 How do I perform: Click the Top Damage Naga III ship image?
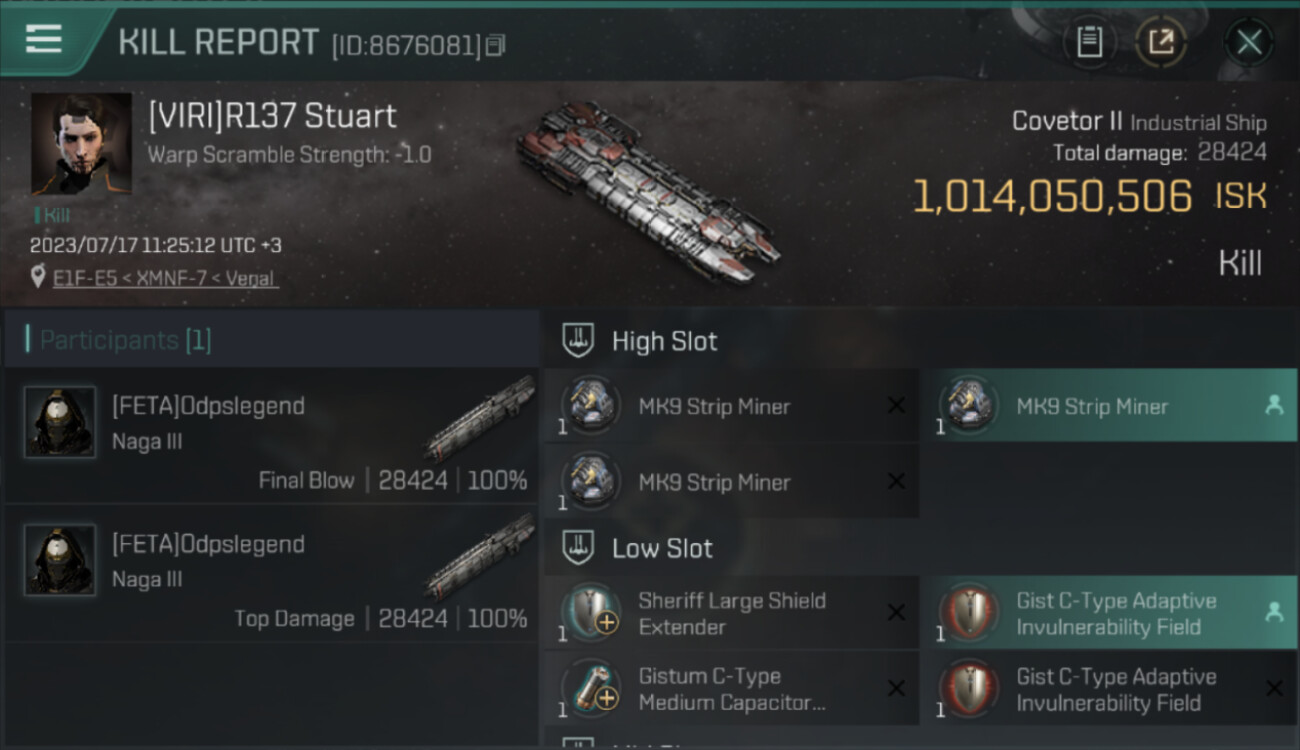click(x=482, y=558)
